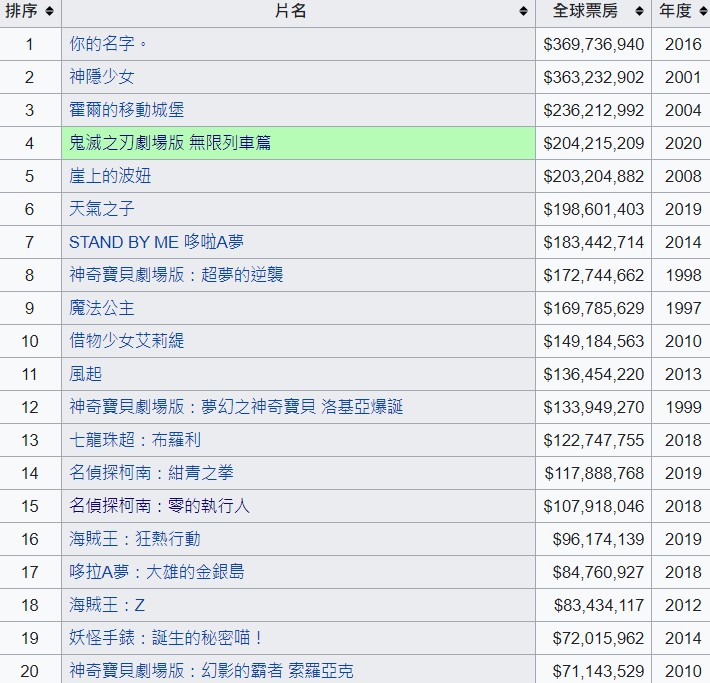Click the $369,736,940 box office cell
710x683 pixels.
pyautogui.click(x=593, y=44)
